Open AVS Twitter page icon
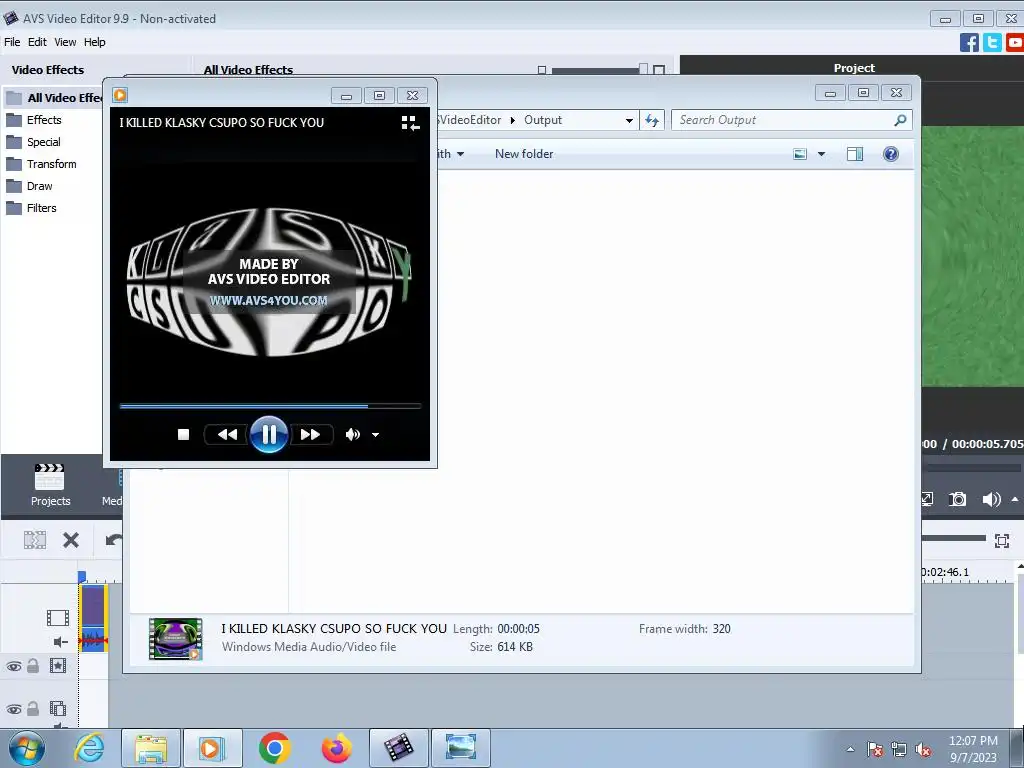The height and width of the screenshot is (768, 1024). 992,42
